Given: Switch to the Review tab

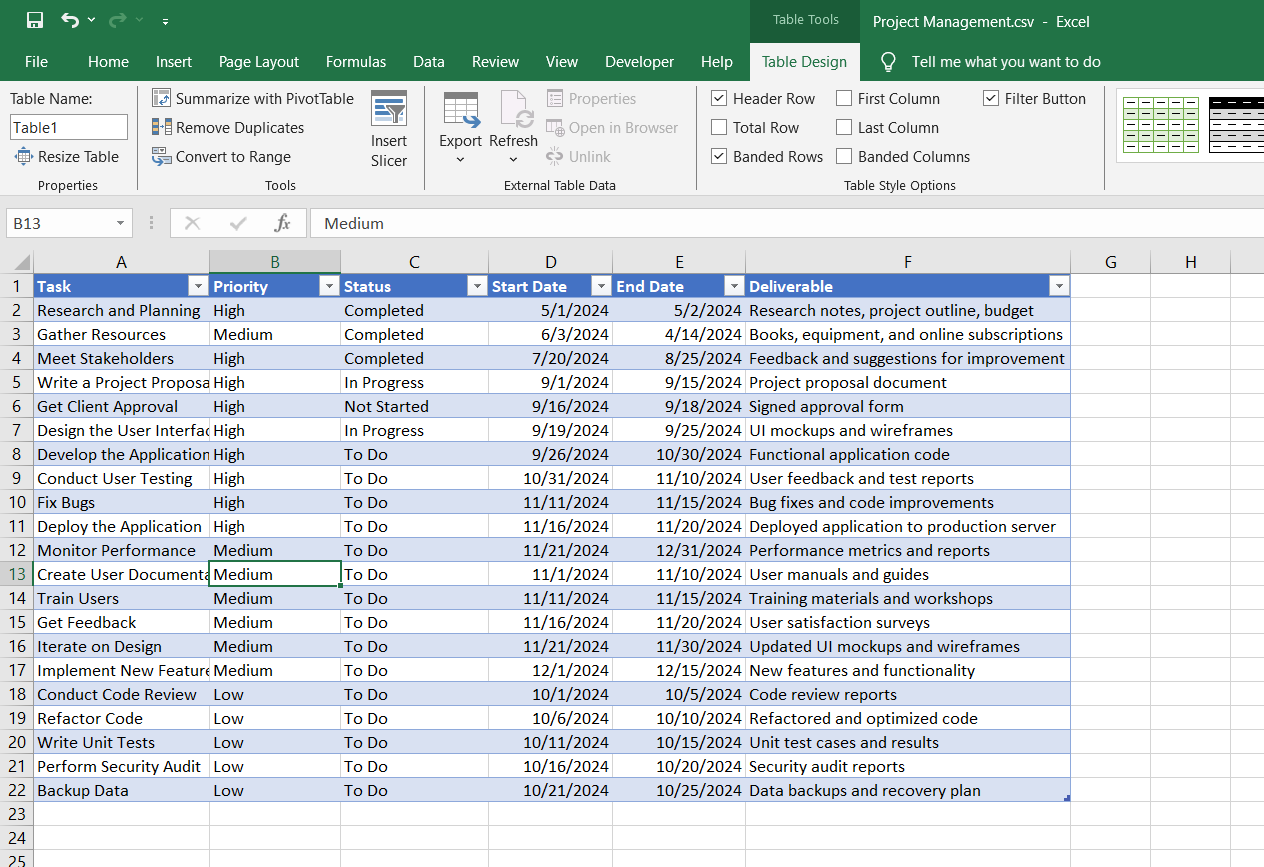Looking at the screenshot, I should [x=495, y=61].
